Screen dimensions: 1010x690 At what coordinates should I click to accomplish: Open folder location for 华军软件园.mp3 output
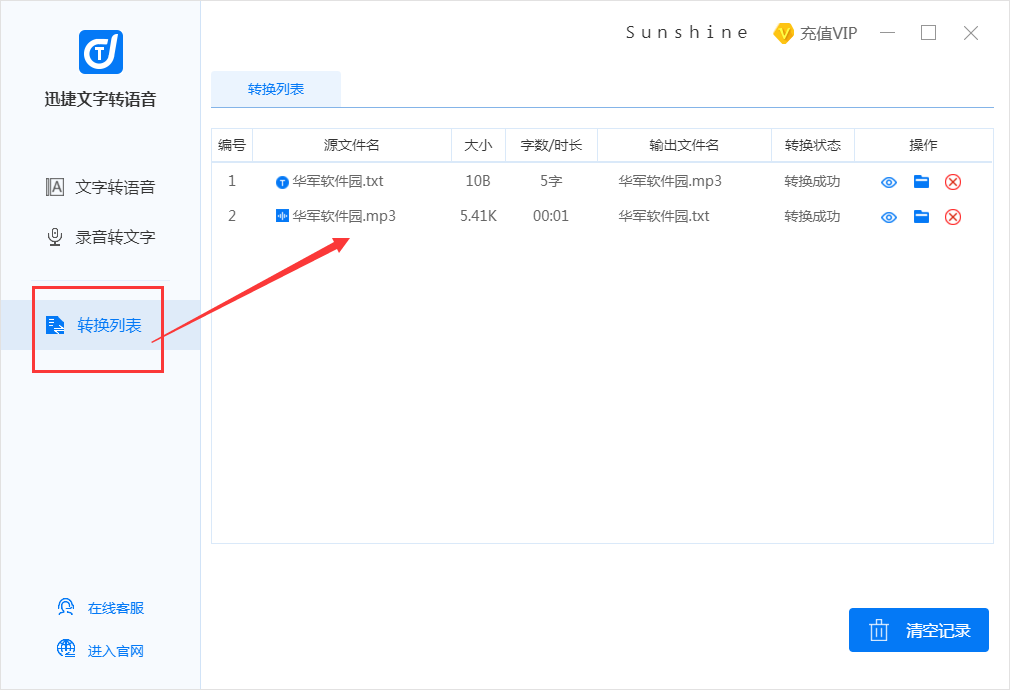920,216
